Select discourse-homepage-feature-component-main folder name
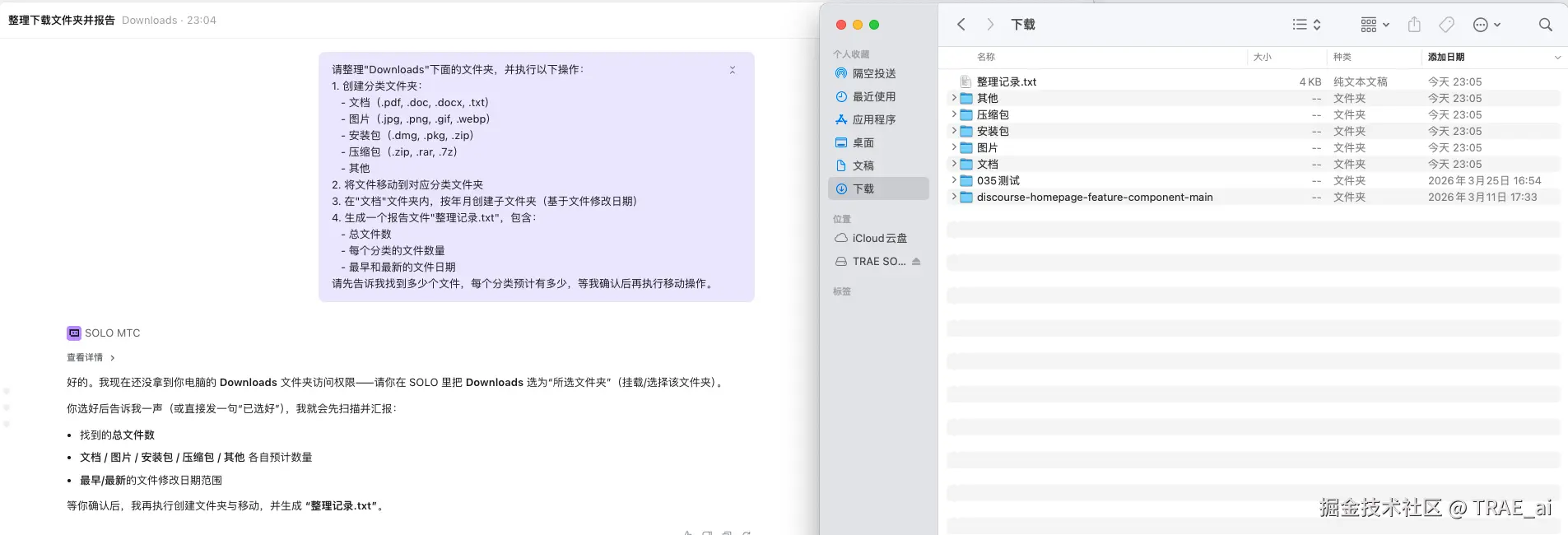The width and height of the screenshot is (1568, 535). click(x=1095, y=197)
